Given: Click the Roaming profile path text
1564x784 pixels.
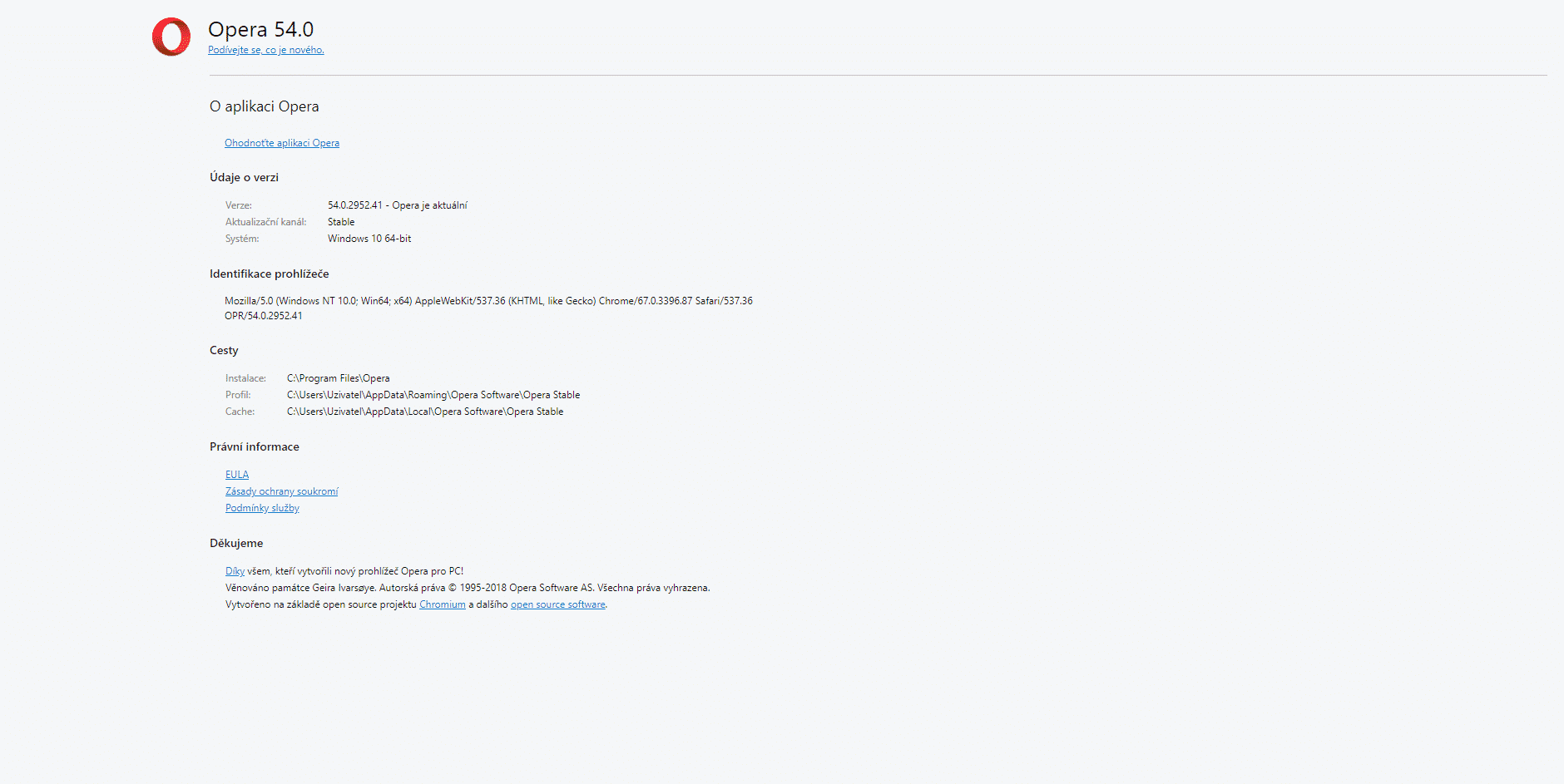Looking at the screenshot, I should tap(433, 395).
